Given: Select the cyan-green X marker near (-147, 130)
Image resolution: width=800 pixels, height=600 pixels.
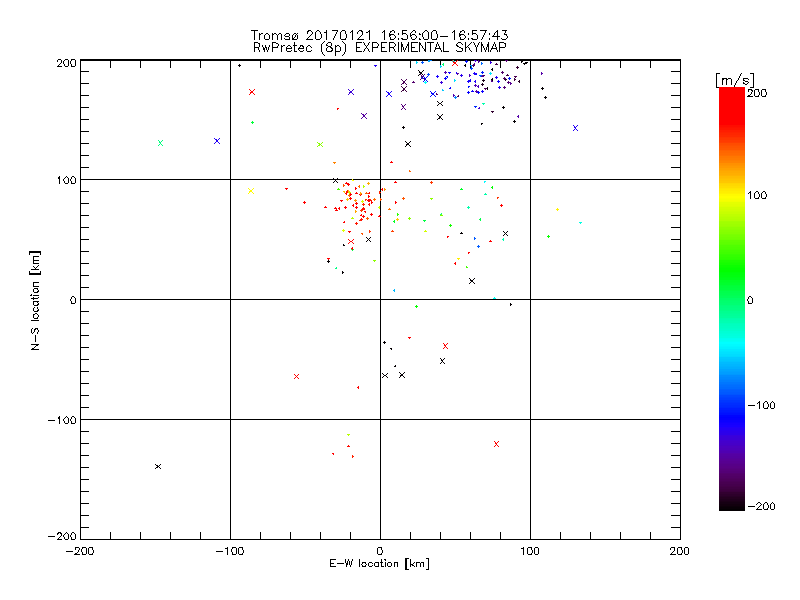Looking at the screenshot, I should [160, 143].
